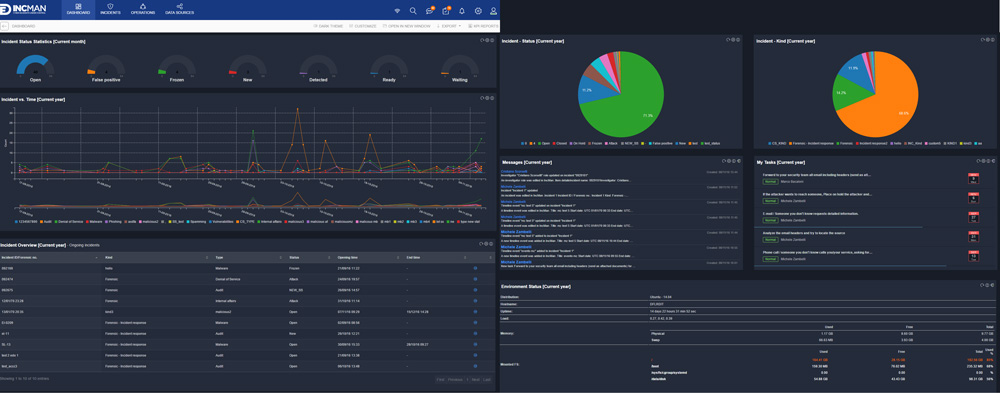Click the Waiting gauge
This screenshot has width=1000, height=393.
click(x=460, y=68)
